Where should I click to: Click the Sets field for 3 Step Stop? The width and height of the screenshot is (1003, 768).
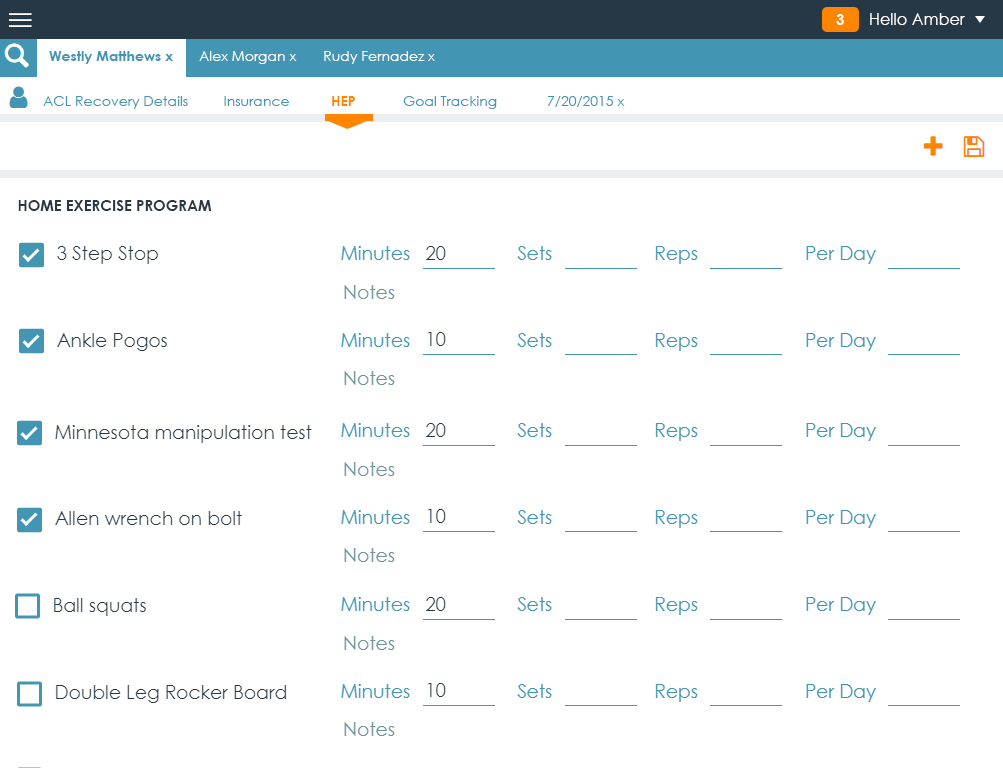pos(600,255)
